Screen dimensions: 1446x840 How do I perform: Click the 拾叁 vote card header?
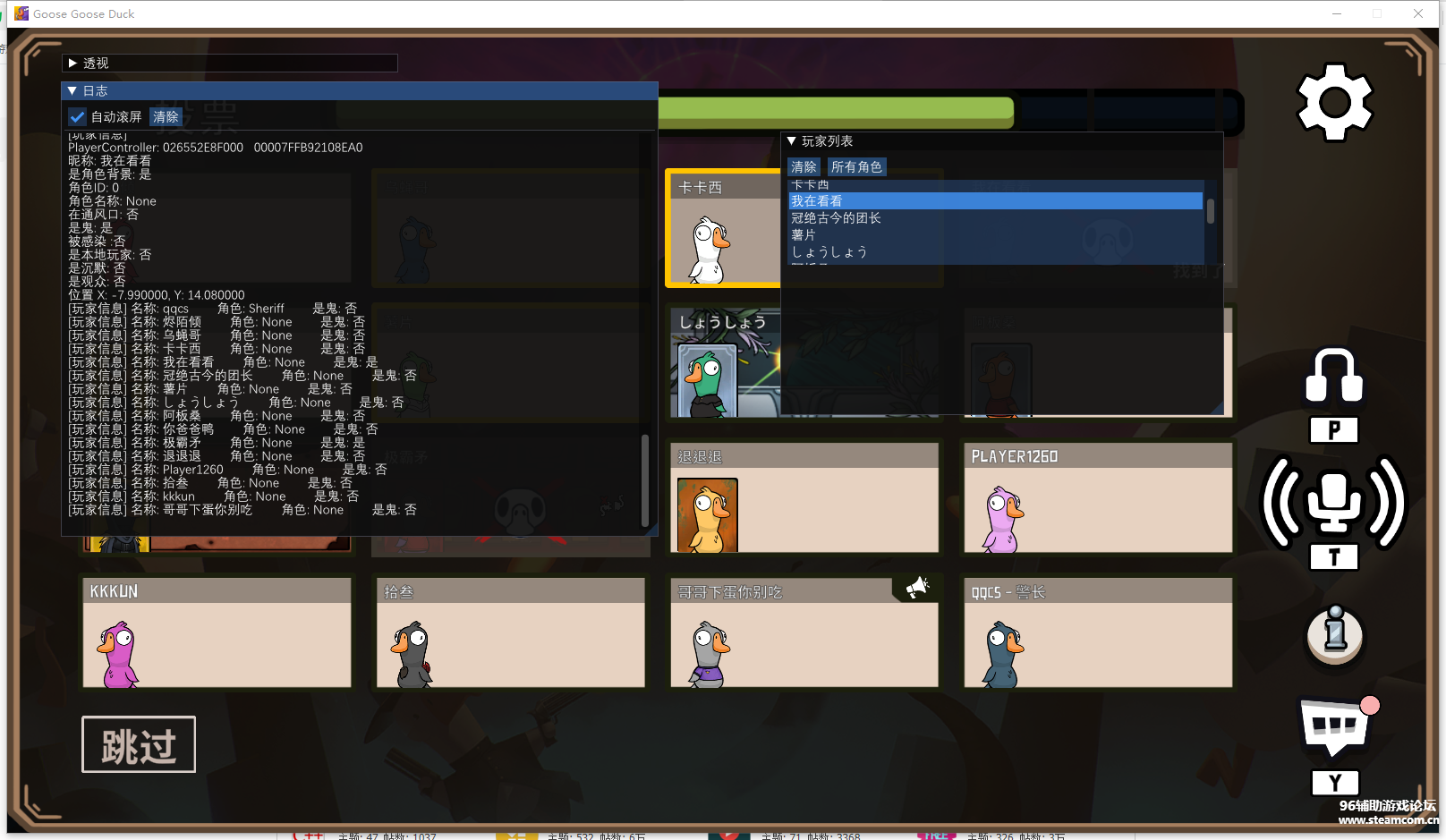click(510, 591)
